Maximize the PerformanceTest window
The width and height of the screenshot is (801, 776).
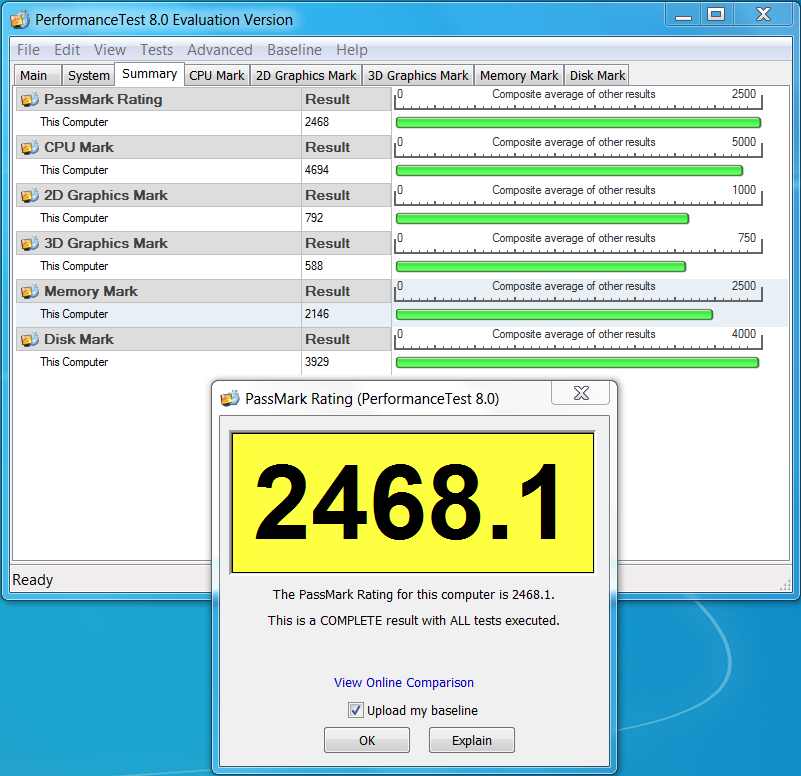tap(717, 14)
